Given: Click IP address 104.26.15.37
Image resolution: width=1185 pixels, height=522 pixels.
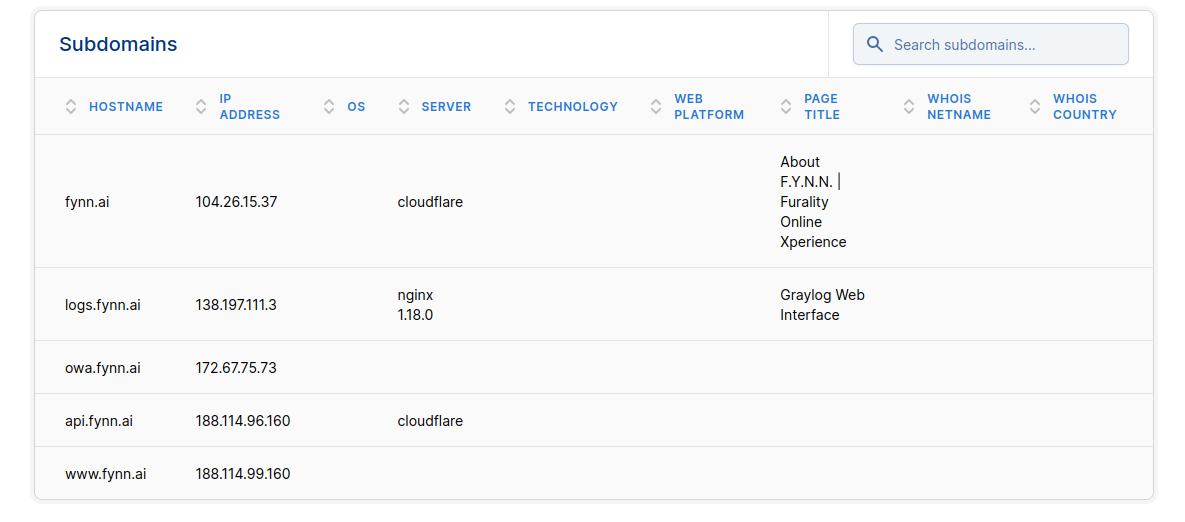Looking at the screenshot, I should (x=236, y=202).
